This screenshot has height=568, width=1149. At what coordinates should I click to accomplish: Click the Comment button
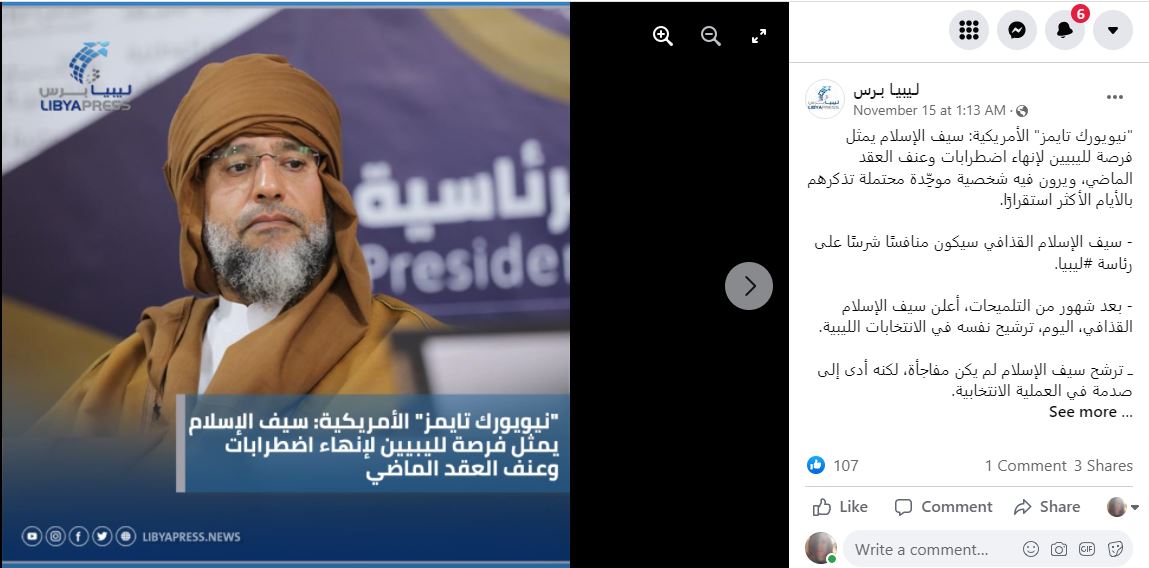pyautogui.click(x=944, y=507)
